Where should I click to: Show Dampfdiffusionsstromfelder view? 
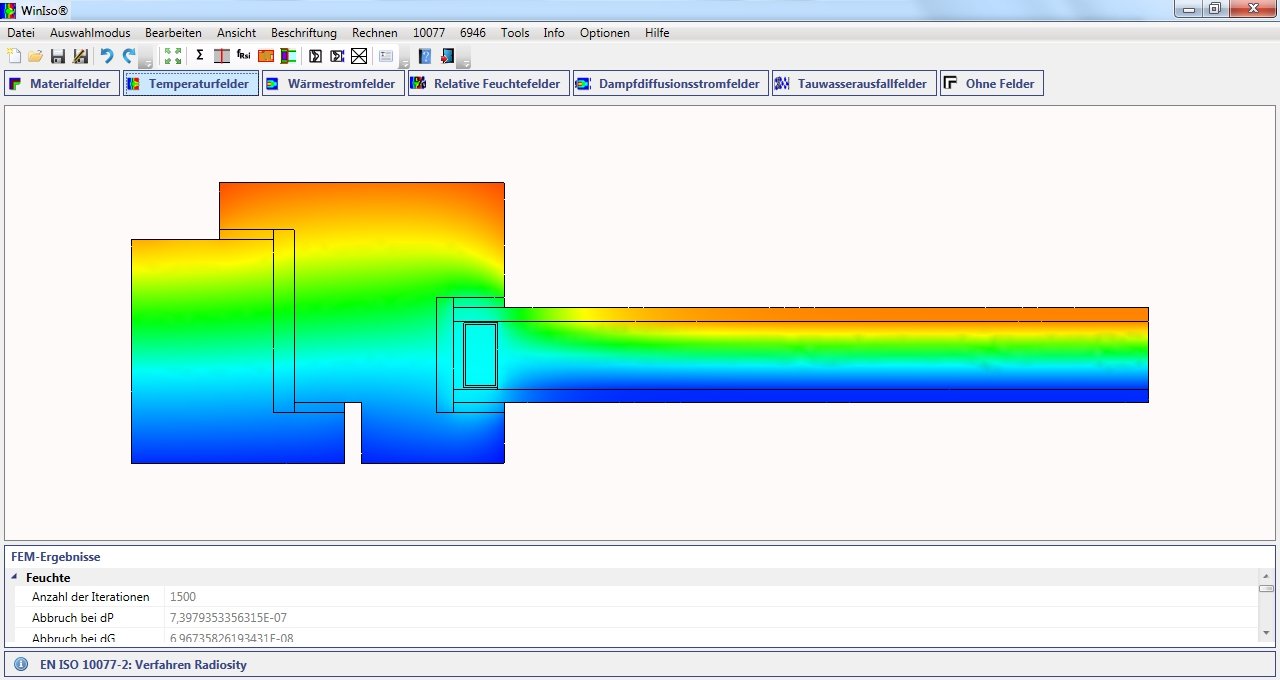pos(671,83)
